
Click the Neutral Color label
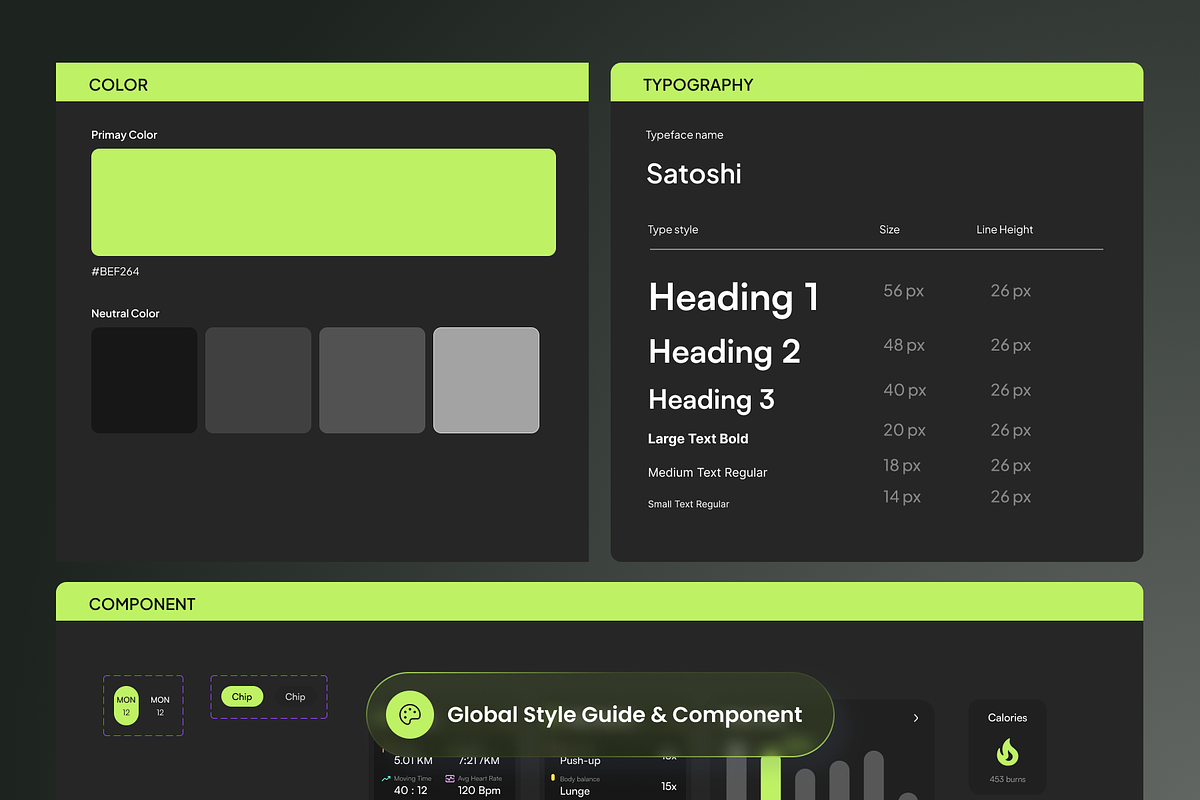pos(125,314)
